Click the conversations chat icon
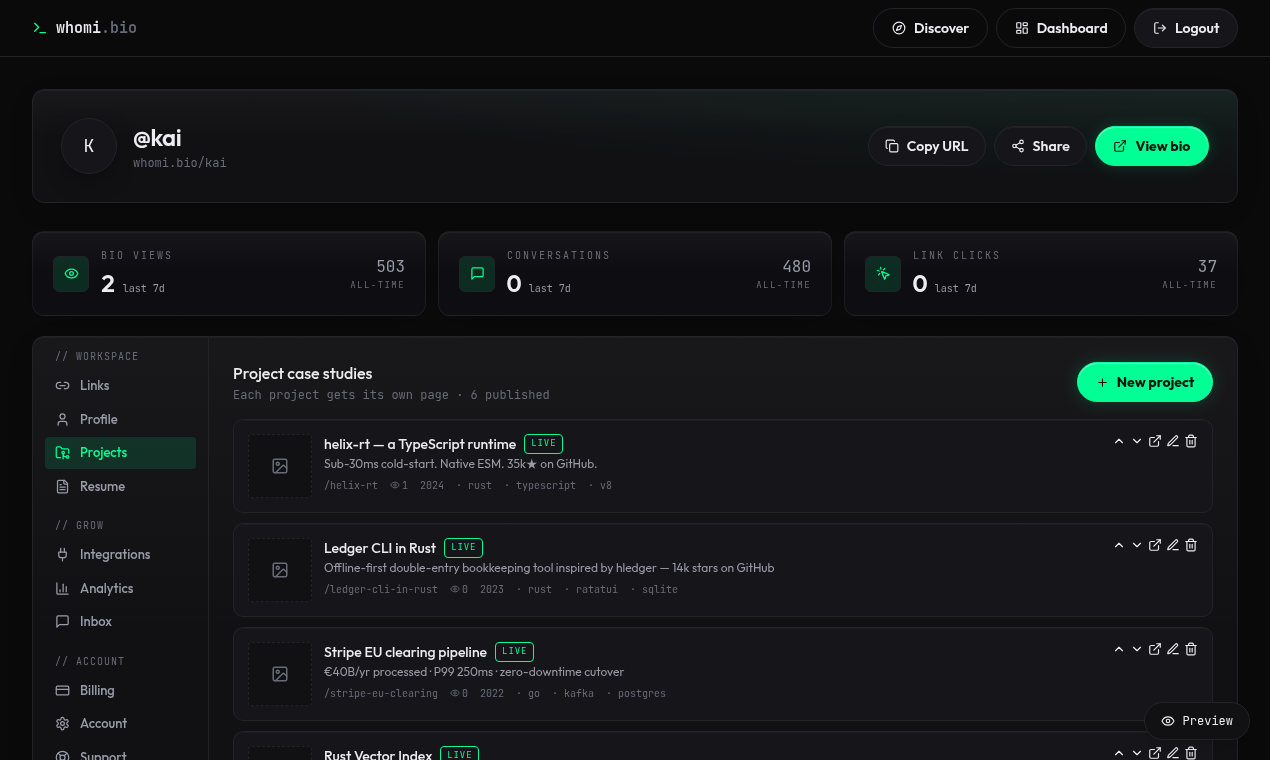The height and width of the screenshot is (760, 1270). (x=477, y=274)
